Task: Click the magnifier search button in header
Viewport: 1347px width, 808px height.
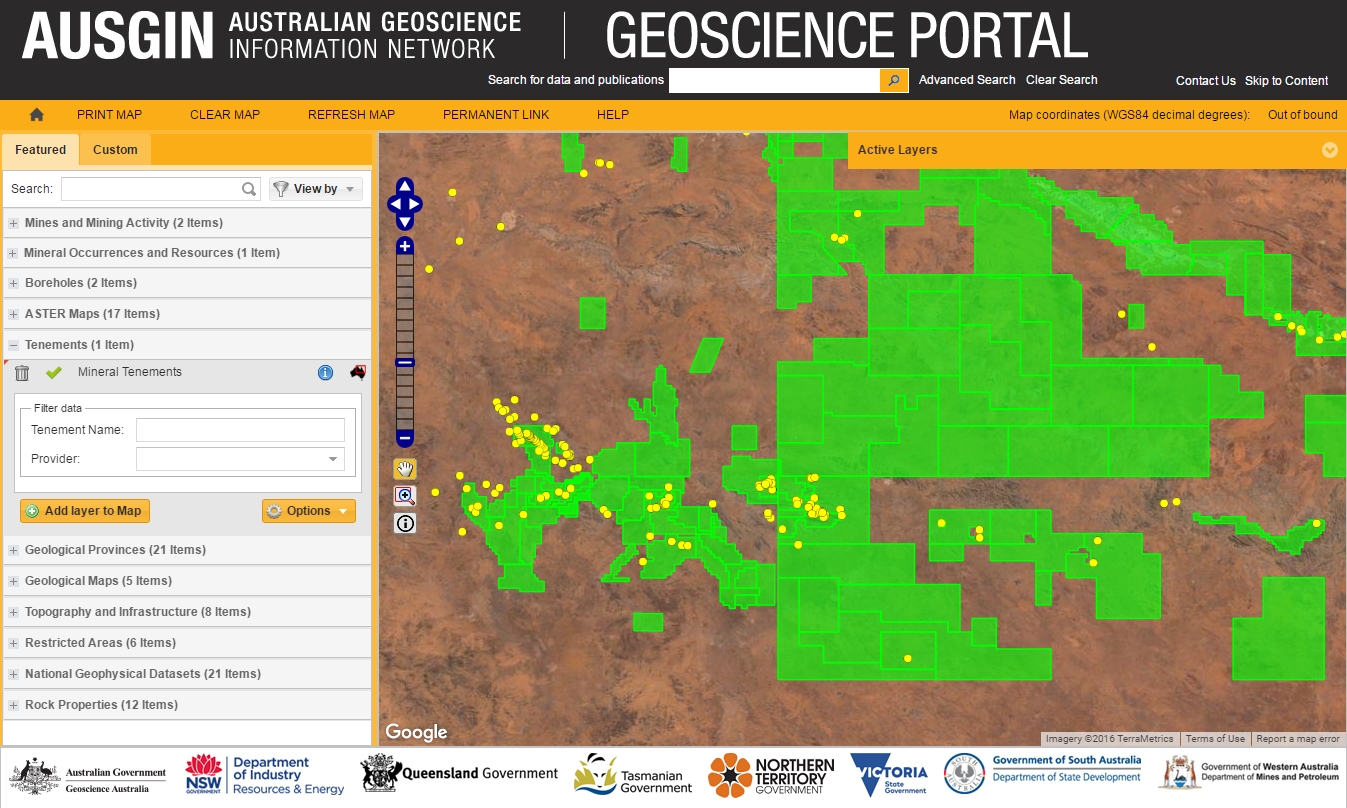Action: tap(894, 80)
